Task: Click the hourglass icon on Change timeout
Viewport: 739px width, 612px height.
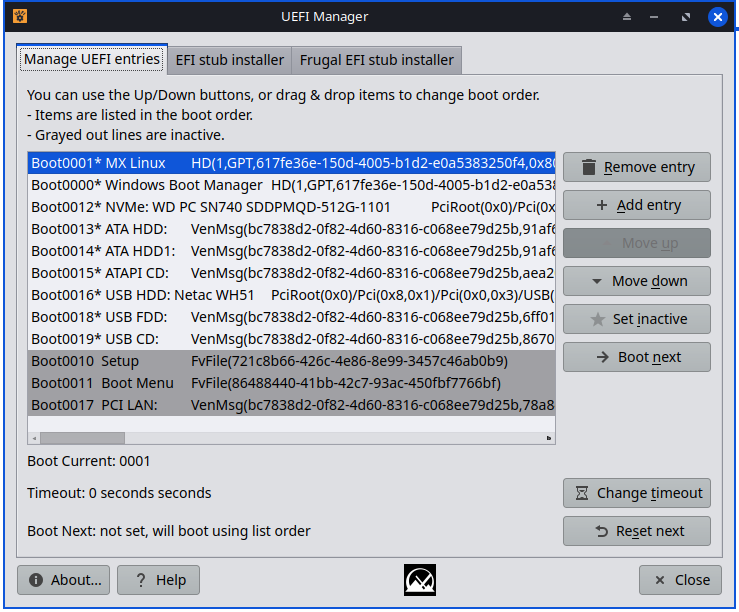Action: (582, 493)
